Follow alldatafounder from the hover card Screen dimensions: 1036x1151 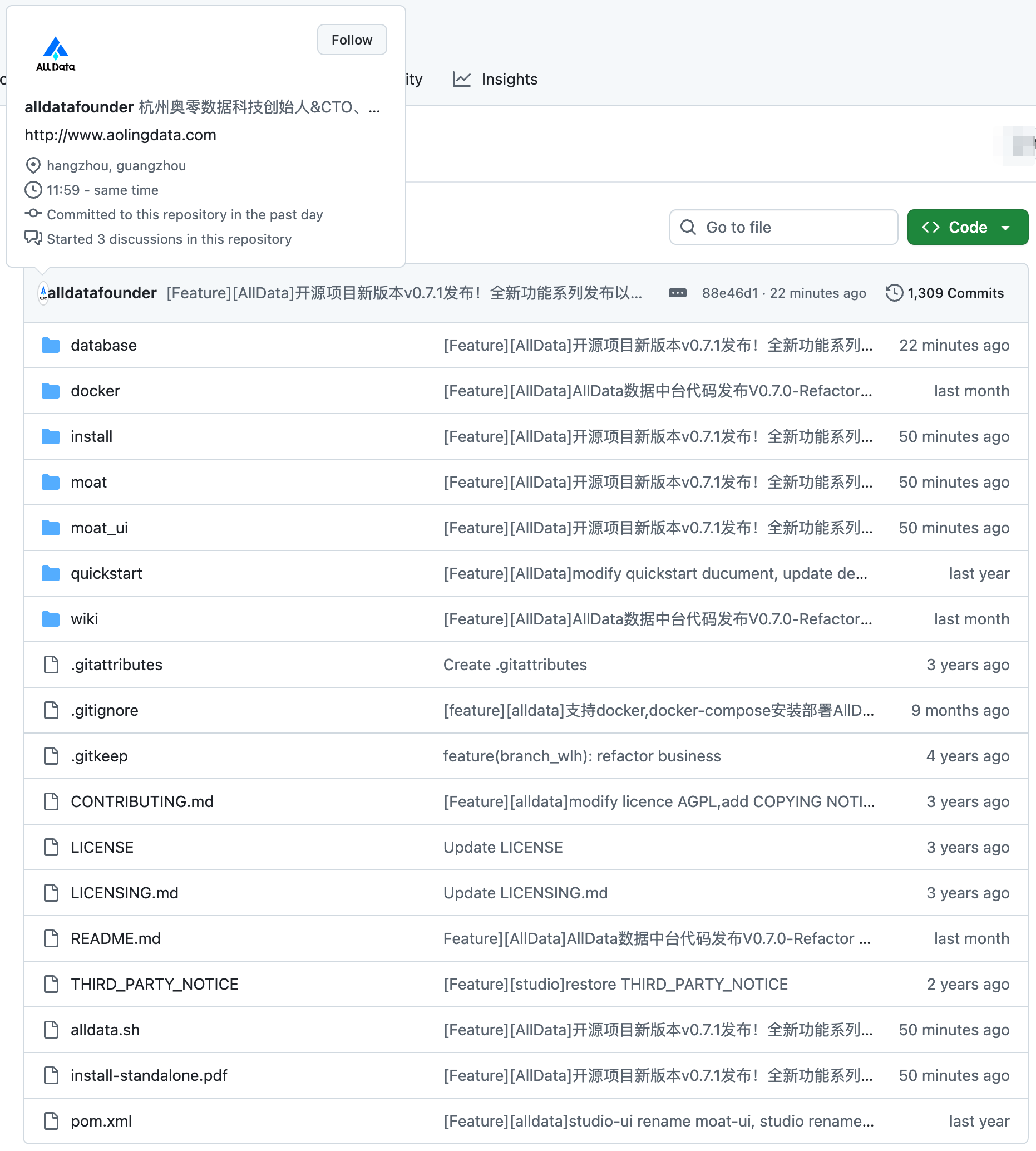click(352, 40)
